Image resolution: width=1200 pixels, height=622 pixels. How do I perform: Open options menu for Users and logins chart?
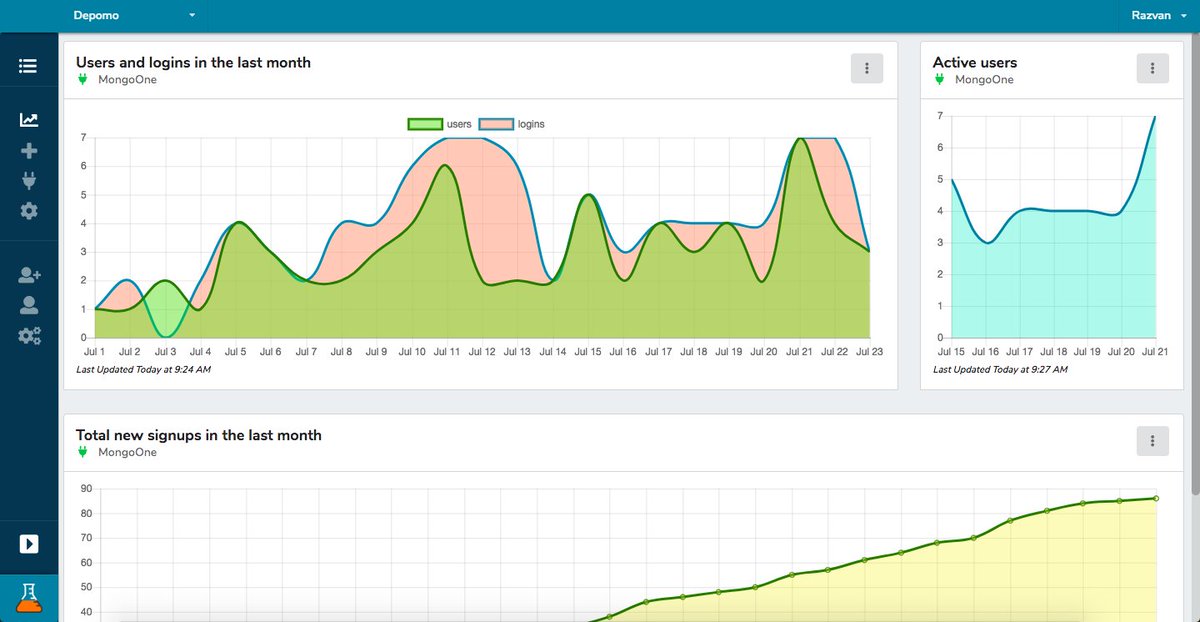coord(867,68)
